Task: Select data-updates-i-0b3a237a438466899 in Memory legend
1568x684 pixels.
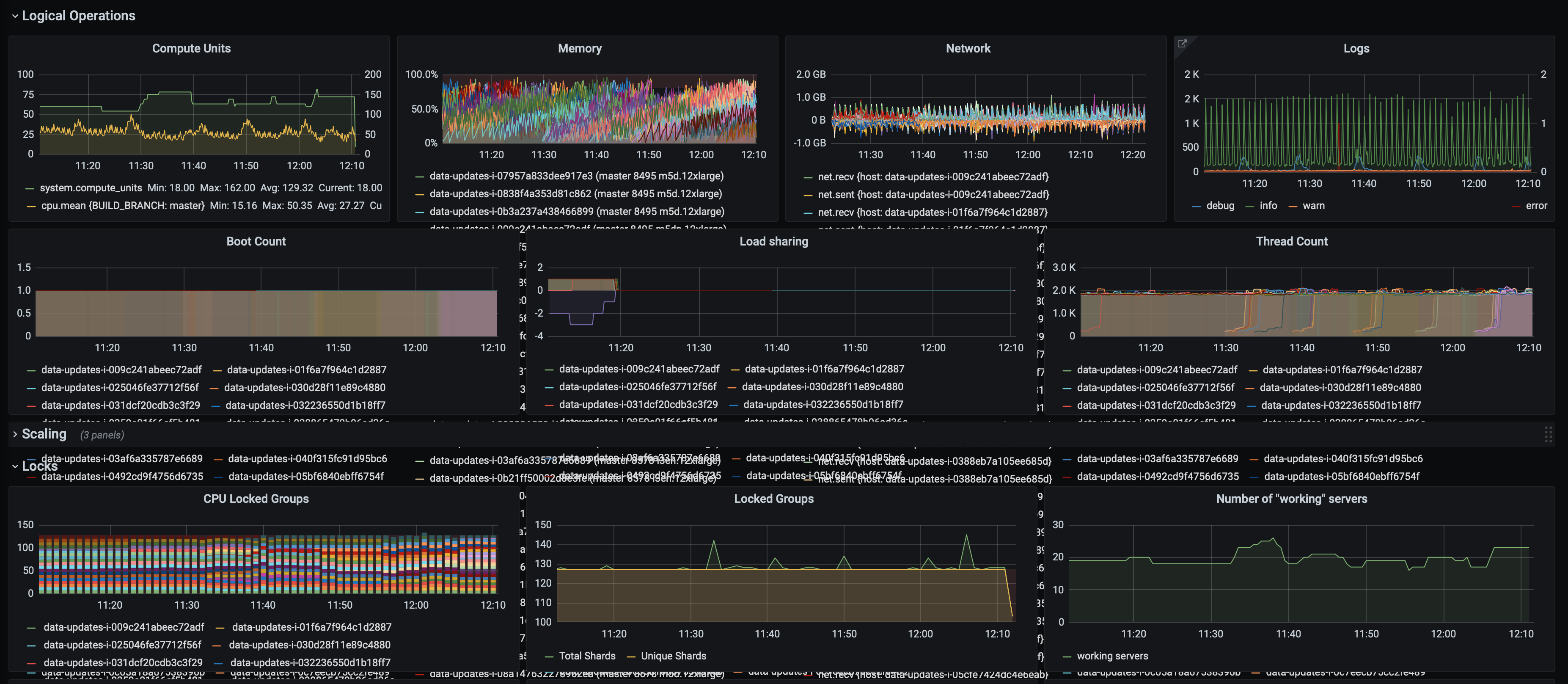Action: click(576, 211)
